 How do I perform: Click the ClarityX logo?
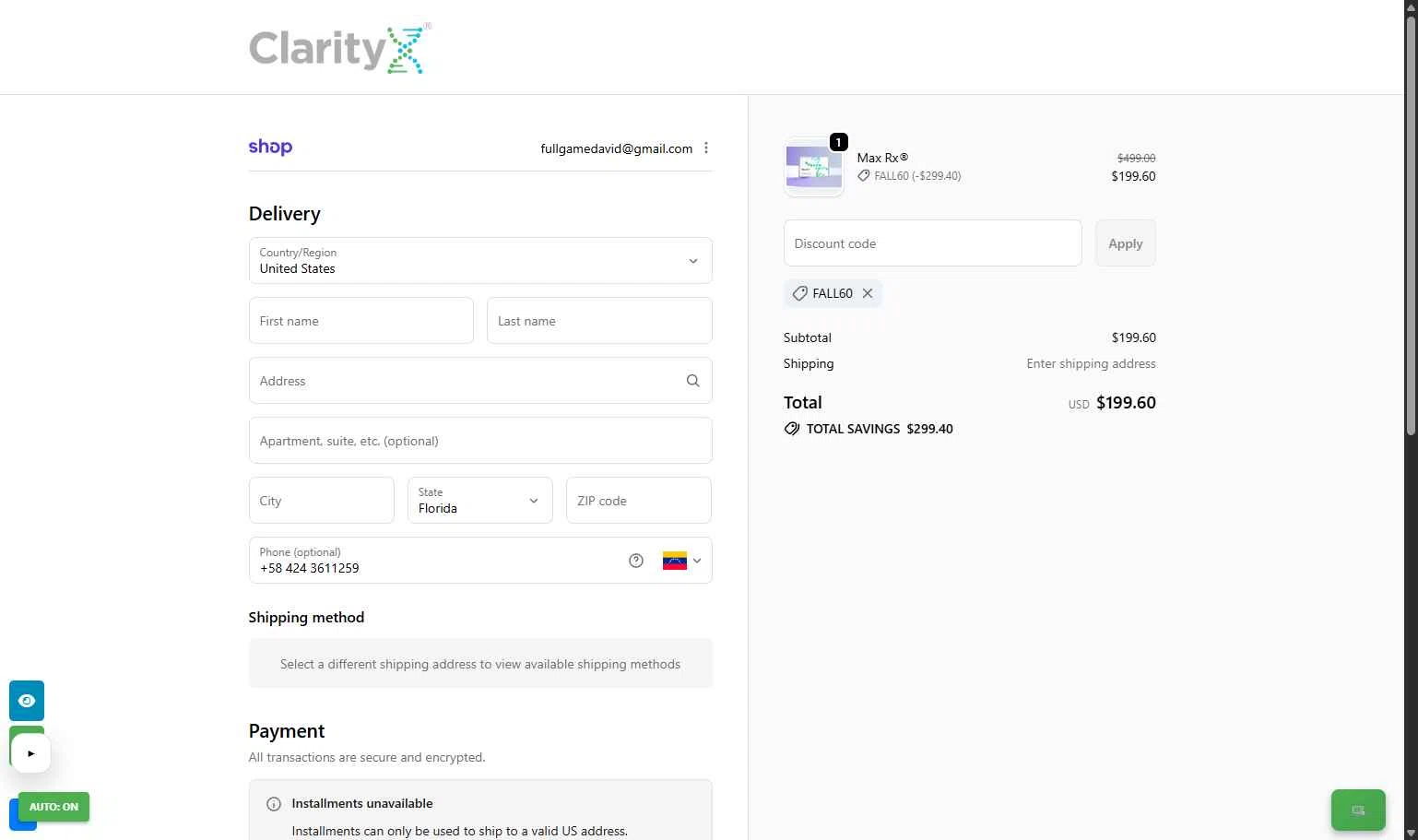click(340, 49)
